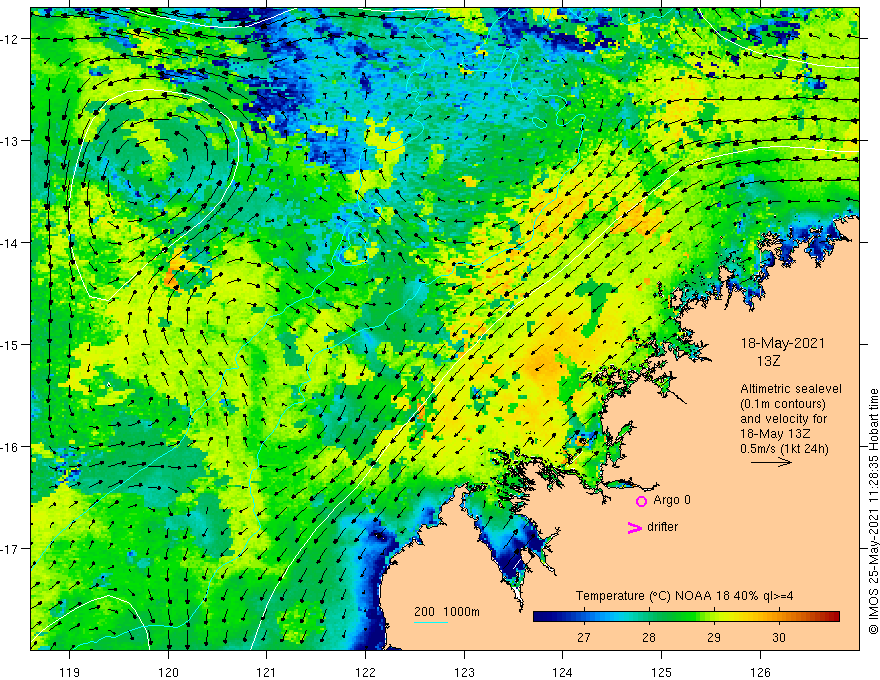Click the magenta Argo 0 circle marker
The image size is (880, 680).
(641, 501)
